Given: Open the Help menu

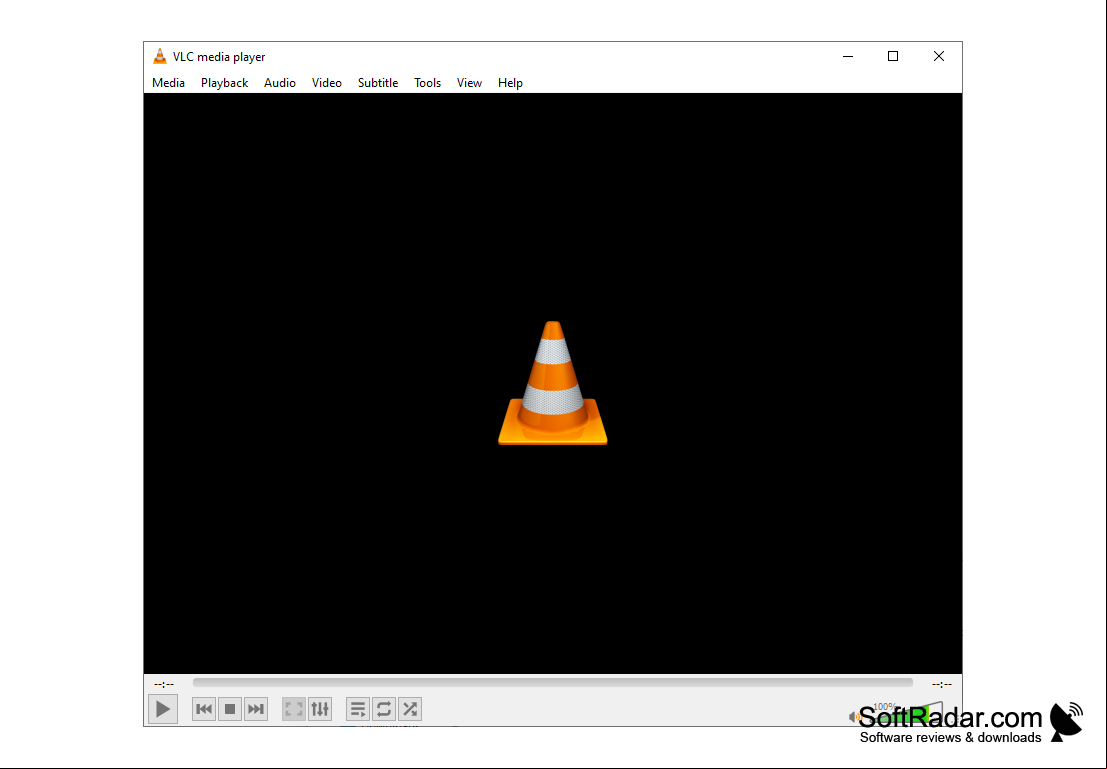Looking at the screenshot, I should 510,83.
